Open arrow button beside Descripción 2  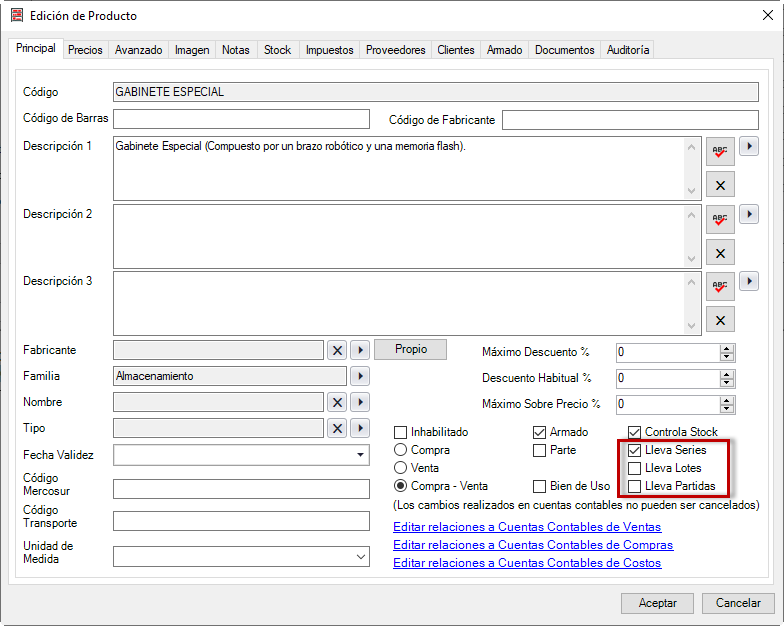pos(748,214)
